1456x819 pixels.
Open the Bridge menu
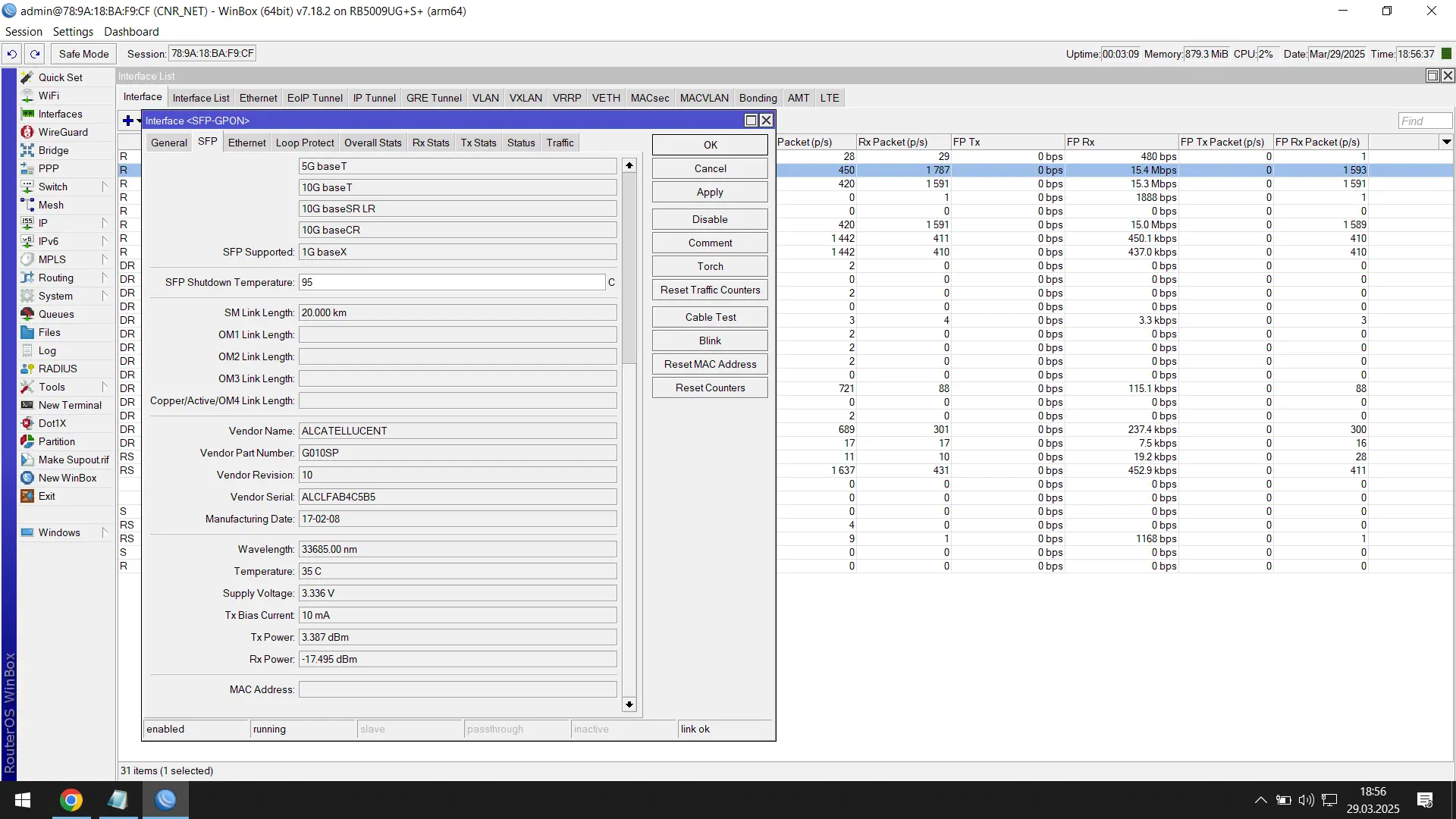[x=53, y=150]
